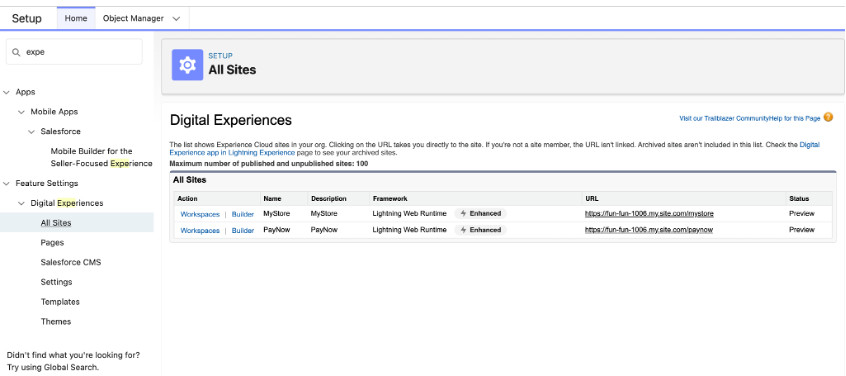Click the Enhanced lightning badge in PayNow row

(480, 230)
